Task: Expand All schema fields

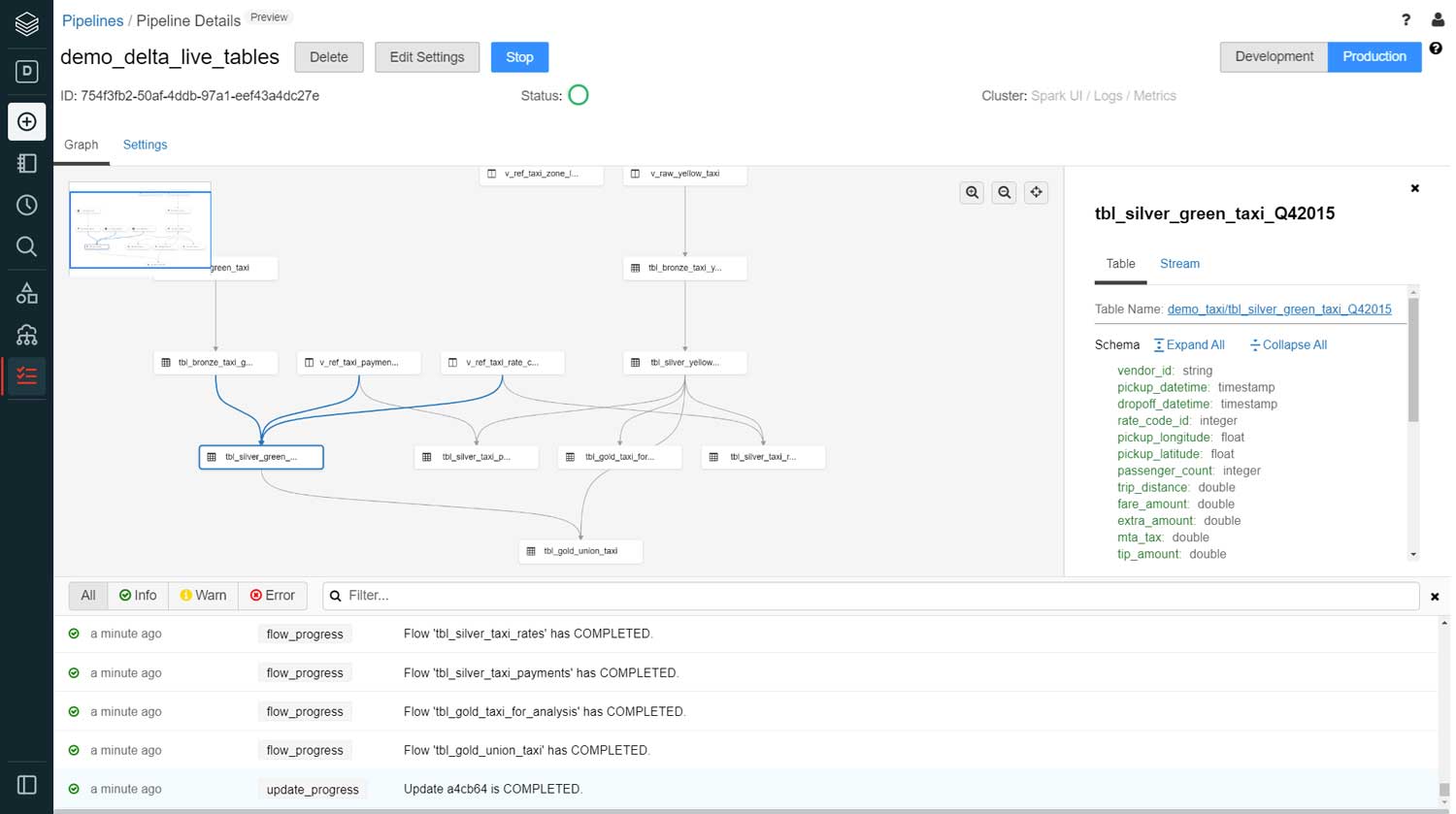Action: tap(1189, 344)
